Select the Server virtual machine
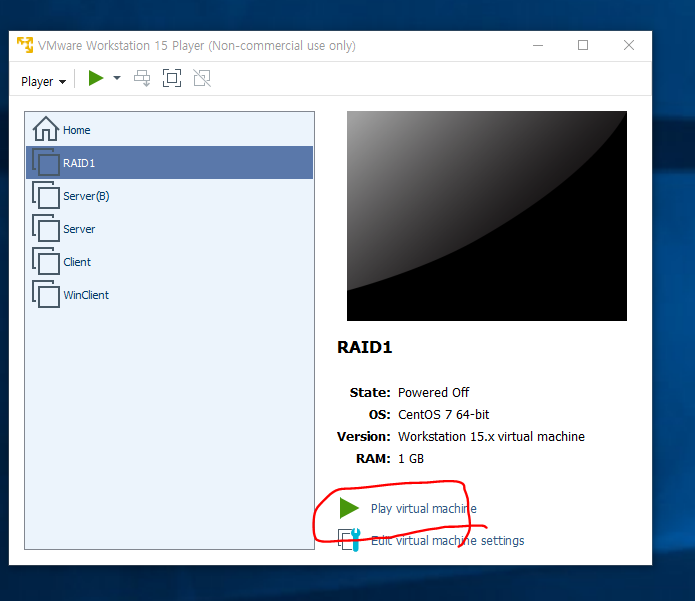The width and height of the screenshot is (695, 601). tap(169, 229)
